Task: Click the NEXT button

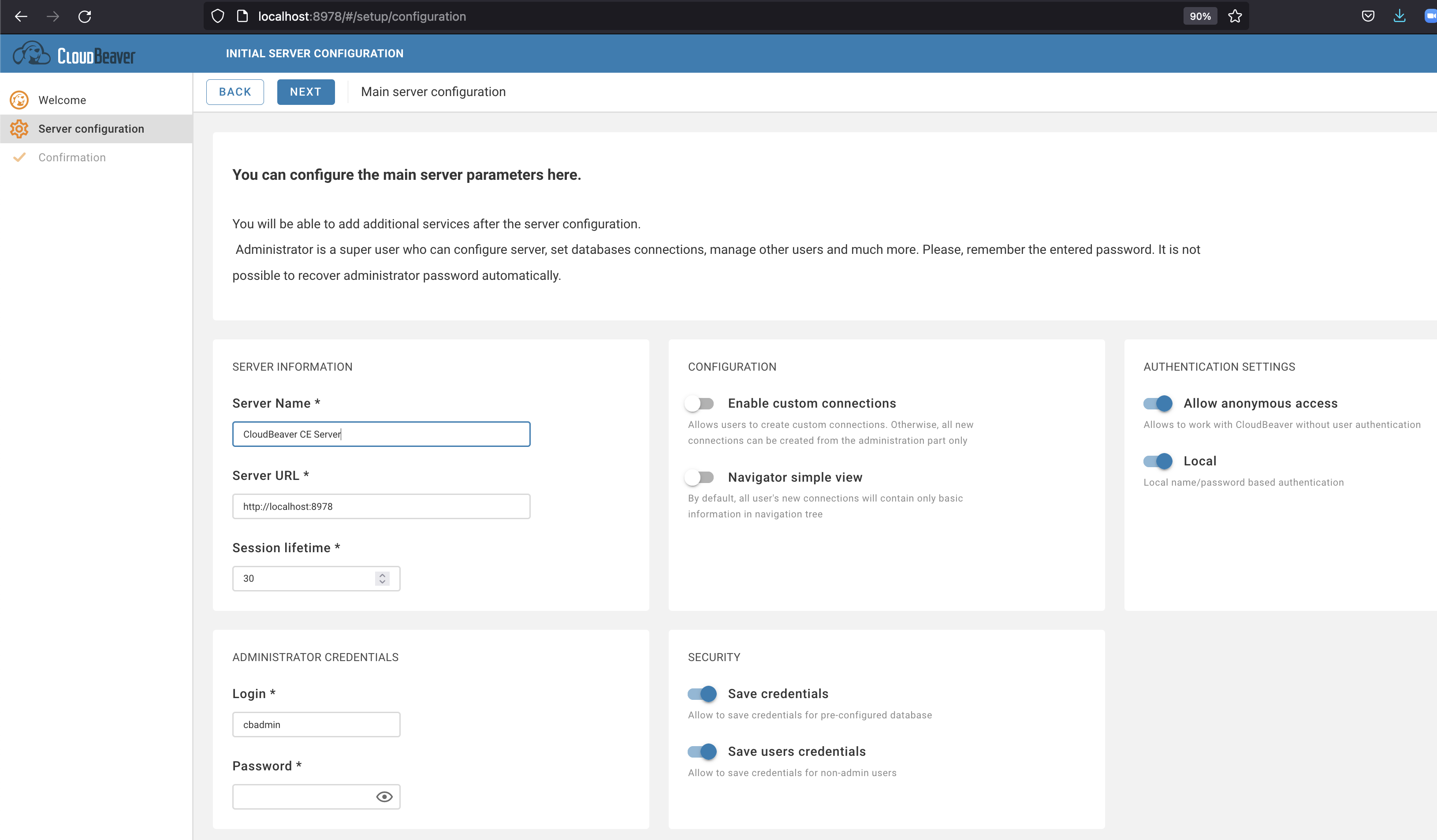Action: pyautogui.click(x=305, y=92)
